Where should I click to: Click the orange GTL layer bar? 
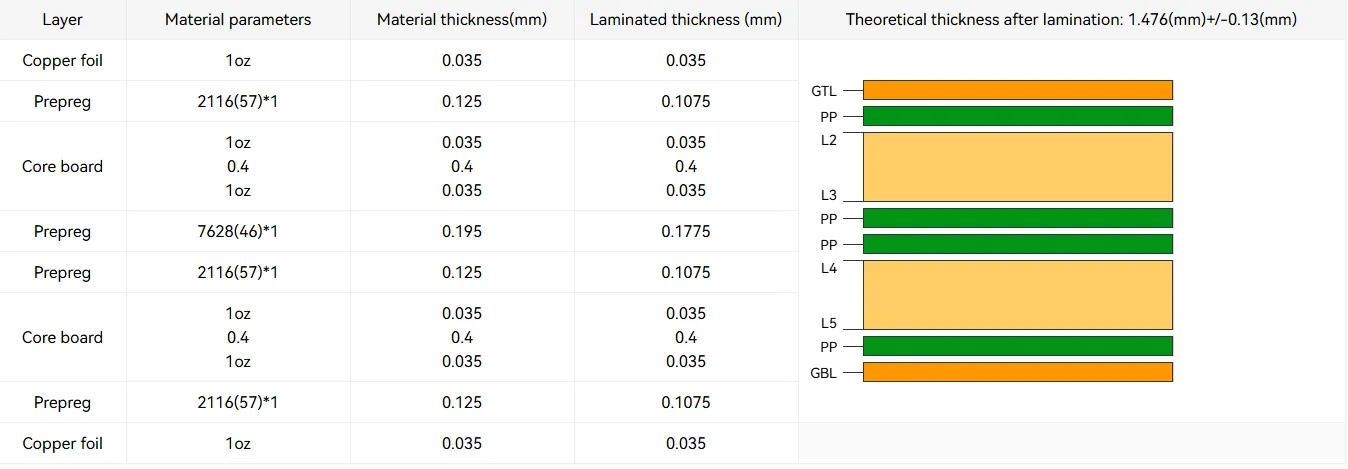(1017, 90)
